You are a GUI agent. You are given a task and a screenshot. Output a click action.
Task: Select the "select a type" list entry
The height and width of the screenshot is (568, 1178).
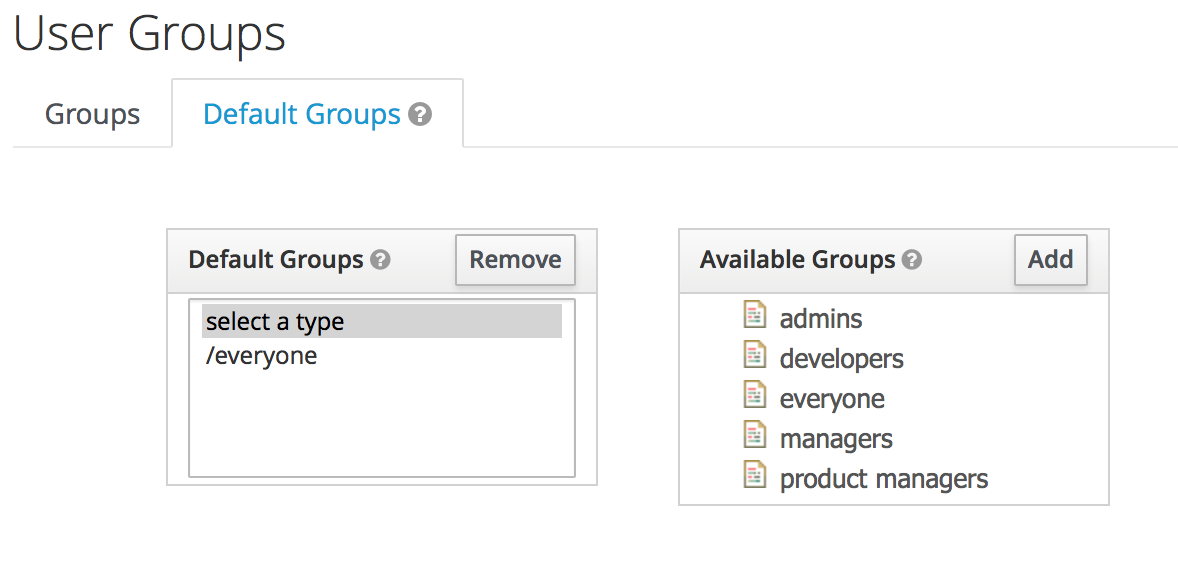[381, 322]
